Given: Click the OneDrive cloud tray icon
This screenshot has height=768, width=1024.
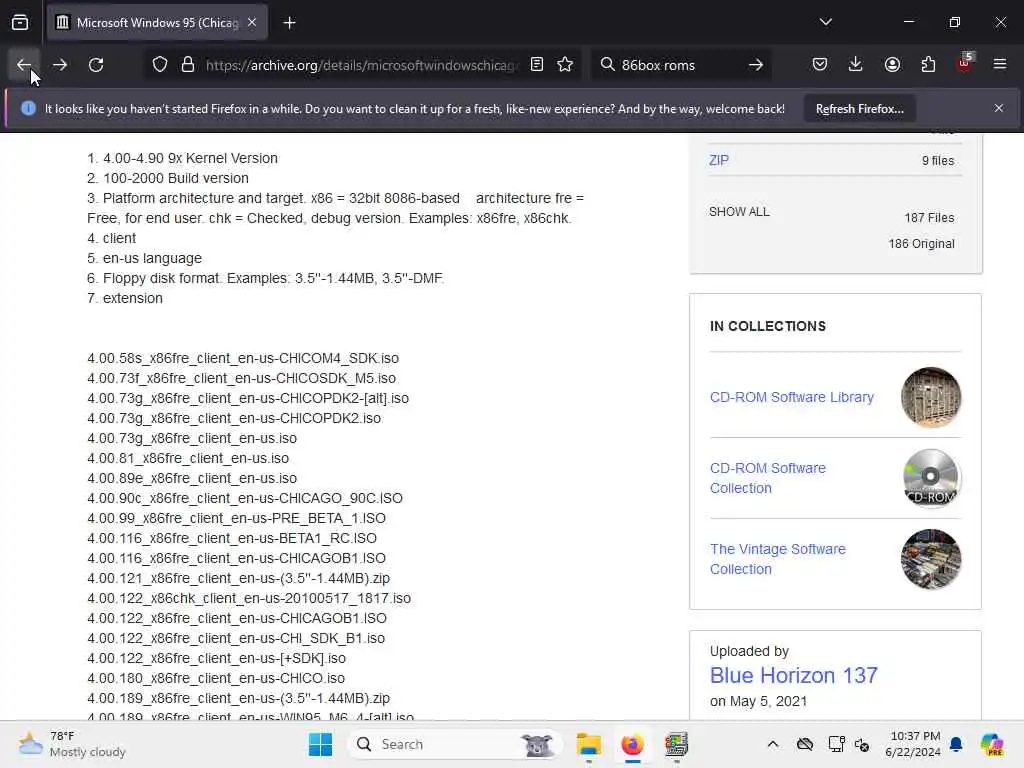Looking at the screenshot, I should pos(805,744).
